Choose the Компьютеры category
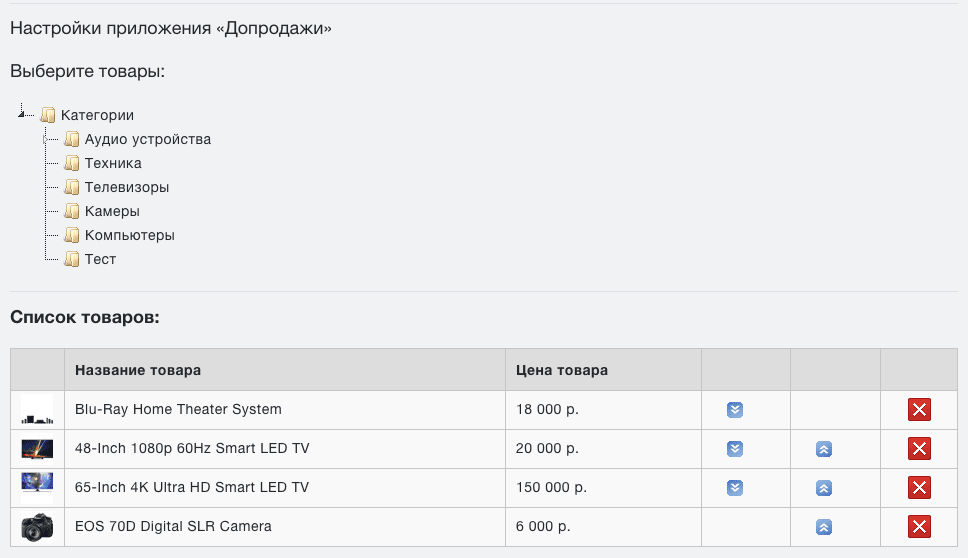This screenshot has width=968, height=558. pos(130,235)
